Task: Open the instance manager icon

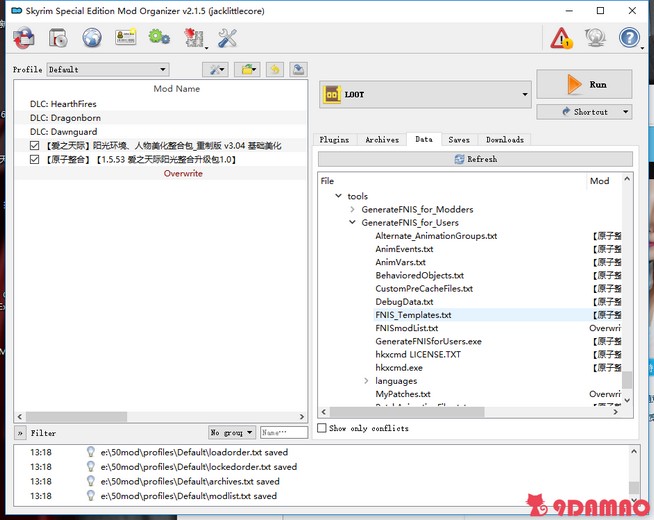Action: 24,38
